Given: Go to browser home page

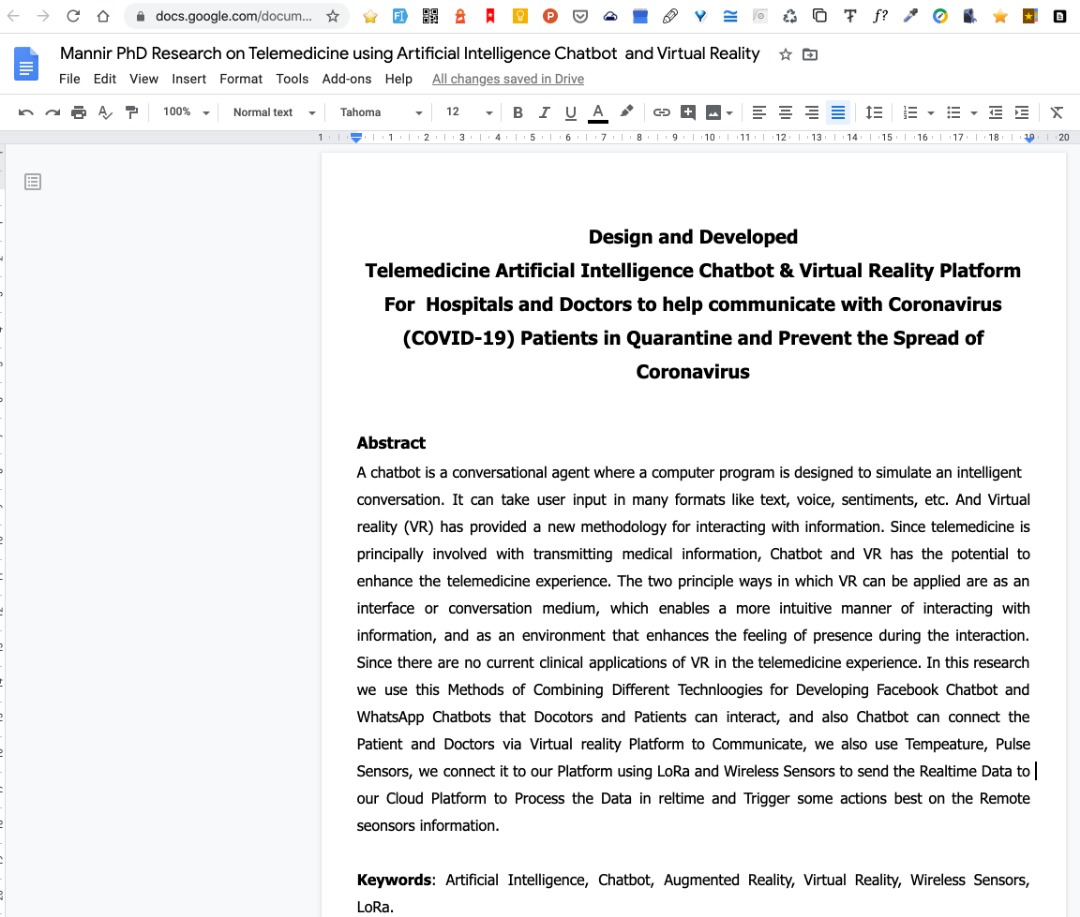Looking at the screenshot, I should (x=103, y=16).
